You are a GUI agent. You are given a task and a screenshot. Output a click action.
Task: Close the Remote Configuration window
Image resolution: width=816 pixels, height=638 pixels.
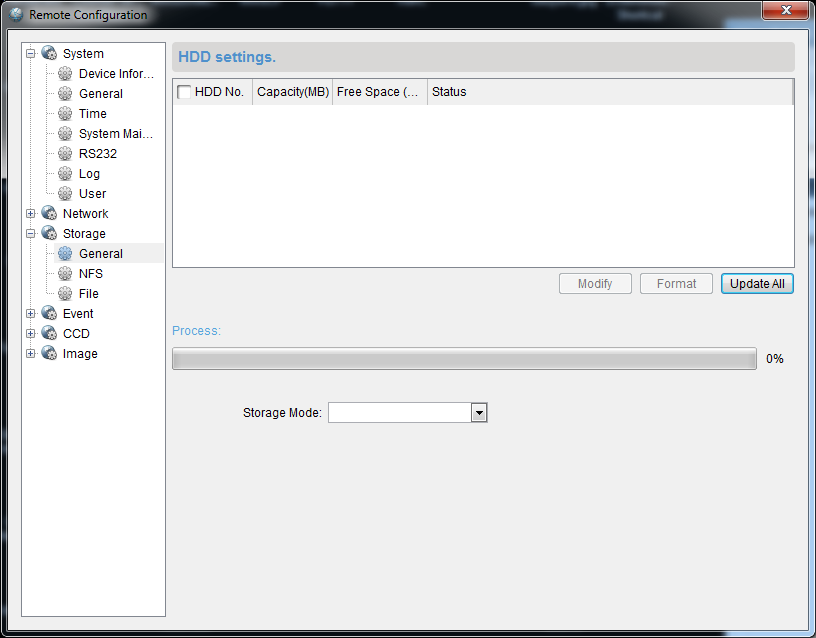[785, 11]
